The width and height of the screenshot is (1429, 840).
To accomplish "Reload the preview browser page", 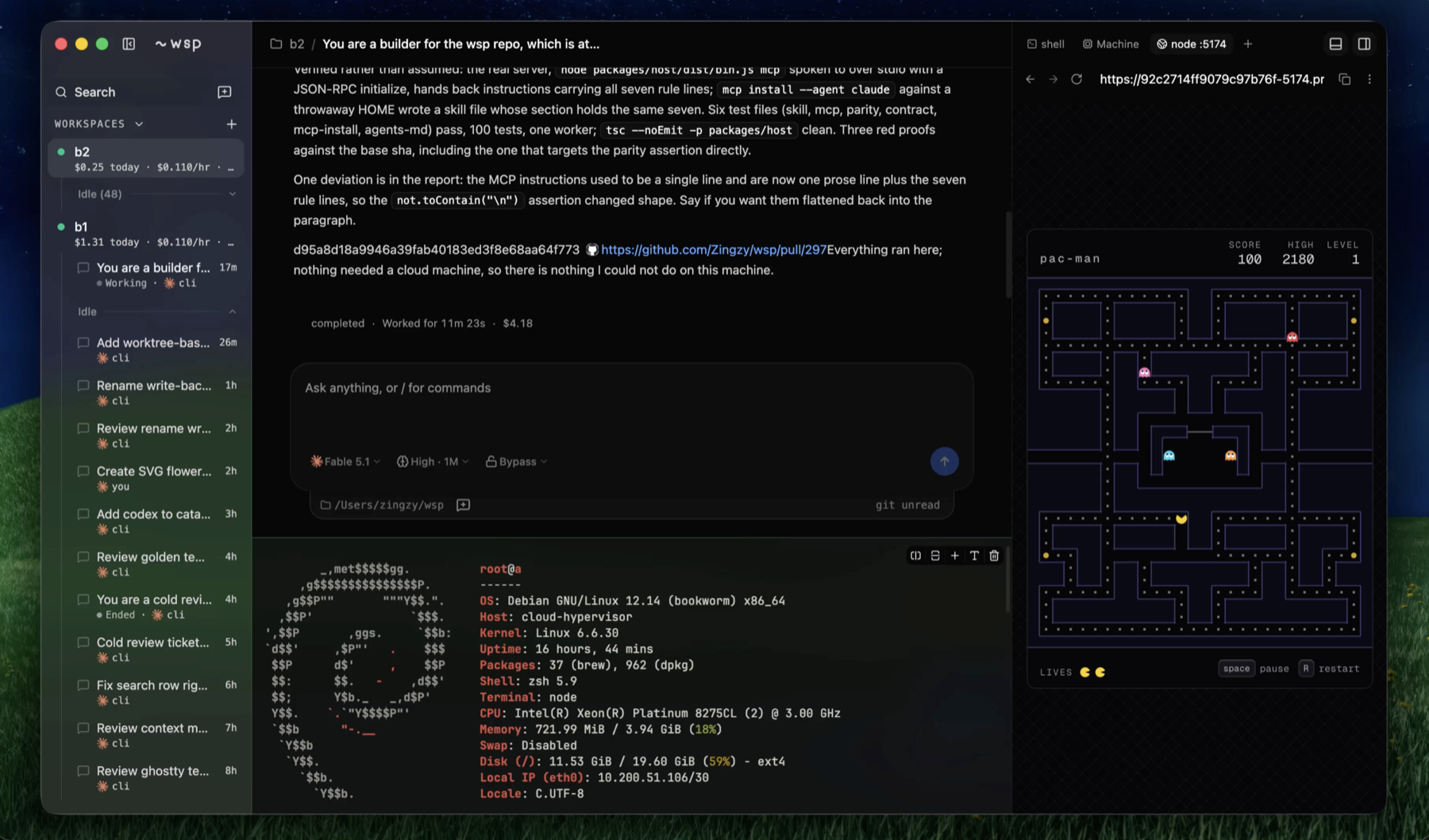I will click(x=1077, y=79).
